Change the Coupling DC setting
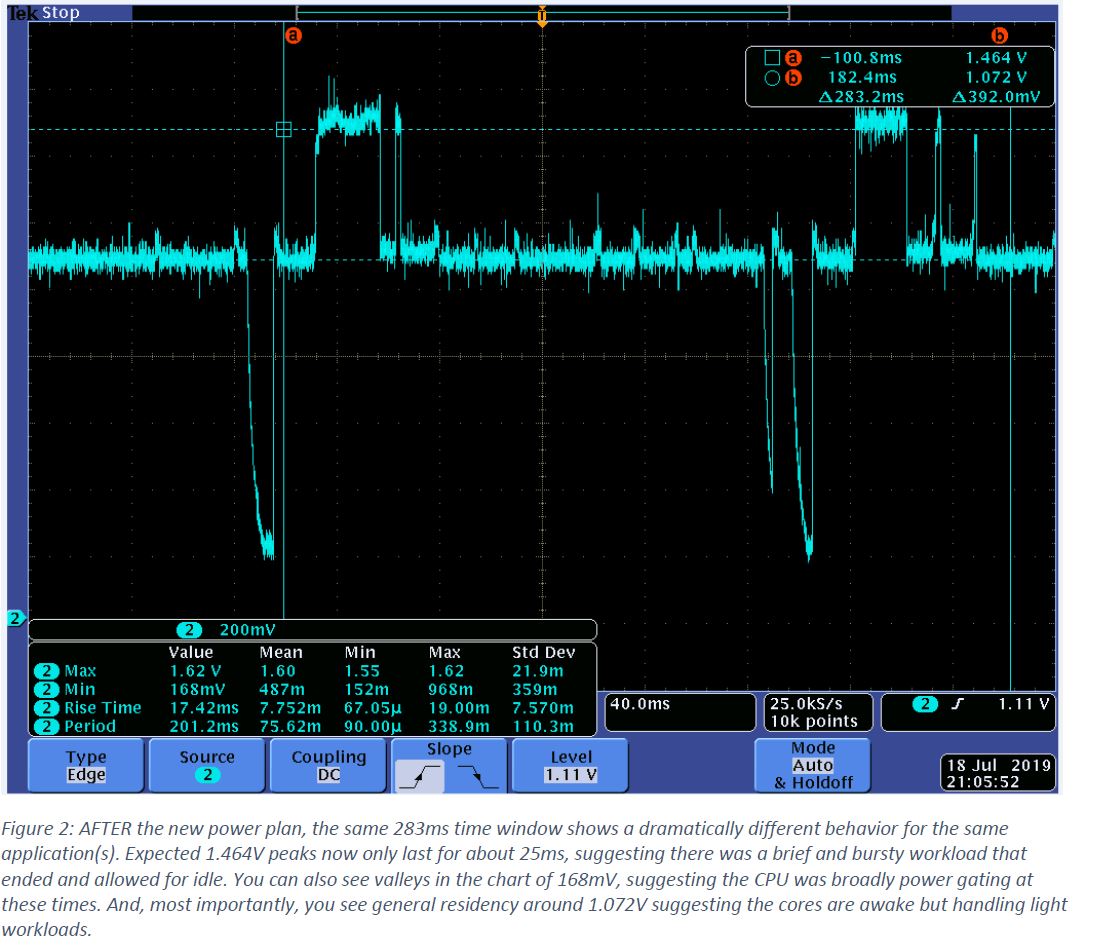 coord(328,765)
